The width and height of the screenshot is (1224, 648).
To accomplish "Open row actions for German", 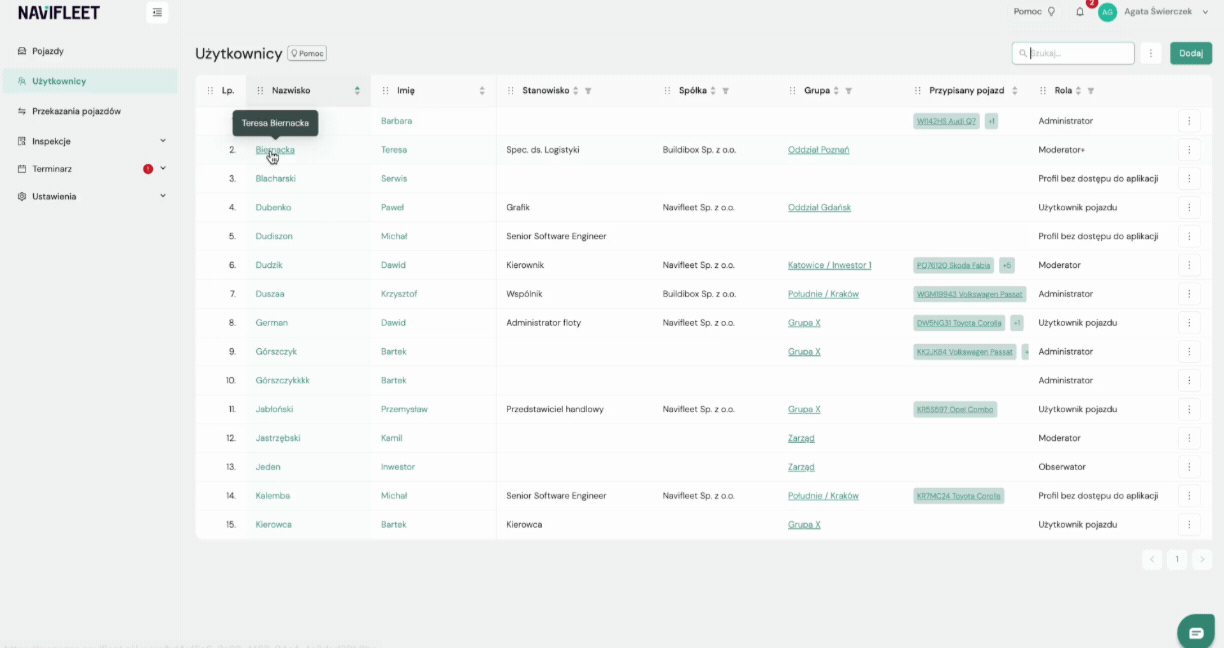I will click(1189, 323).
